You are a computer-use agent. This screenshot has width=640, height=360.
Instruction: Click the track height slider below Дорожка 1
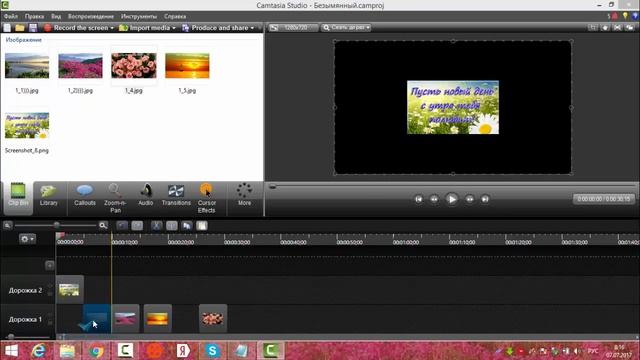point(11,337)
